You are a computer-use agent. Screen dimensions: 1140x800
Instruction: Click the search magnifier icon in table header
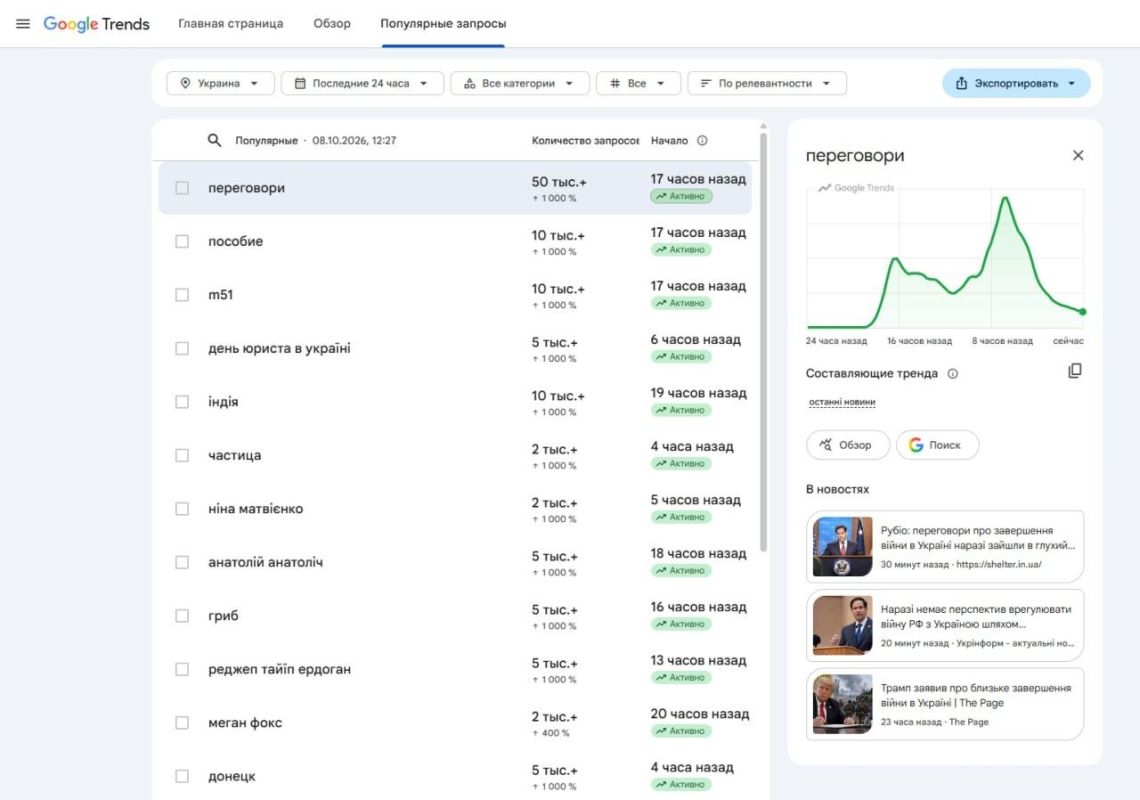214,140
